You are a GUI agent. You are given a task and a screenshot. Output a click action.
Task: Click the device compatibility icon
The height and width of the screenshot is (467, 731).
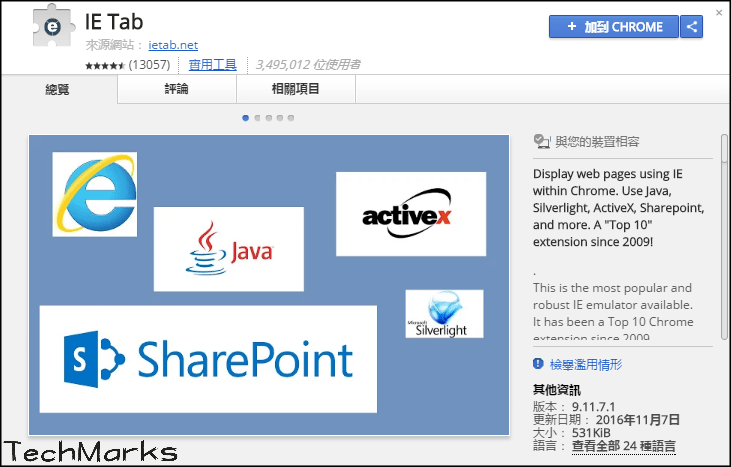tap(541, 141)
